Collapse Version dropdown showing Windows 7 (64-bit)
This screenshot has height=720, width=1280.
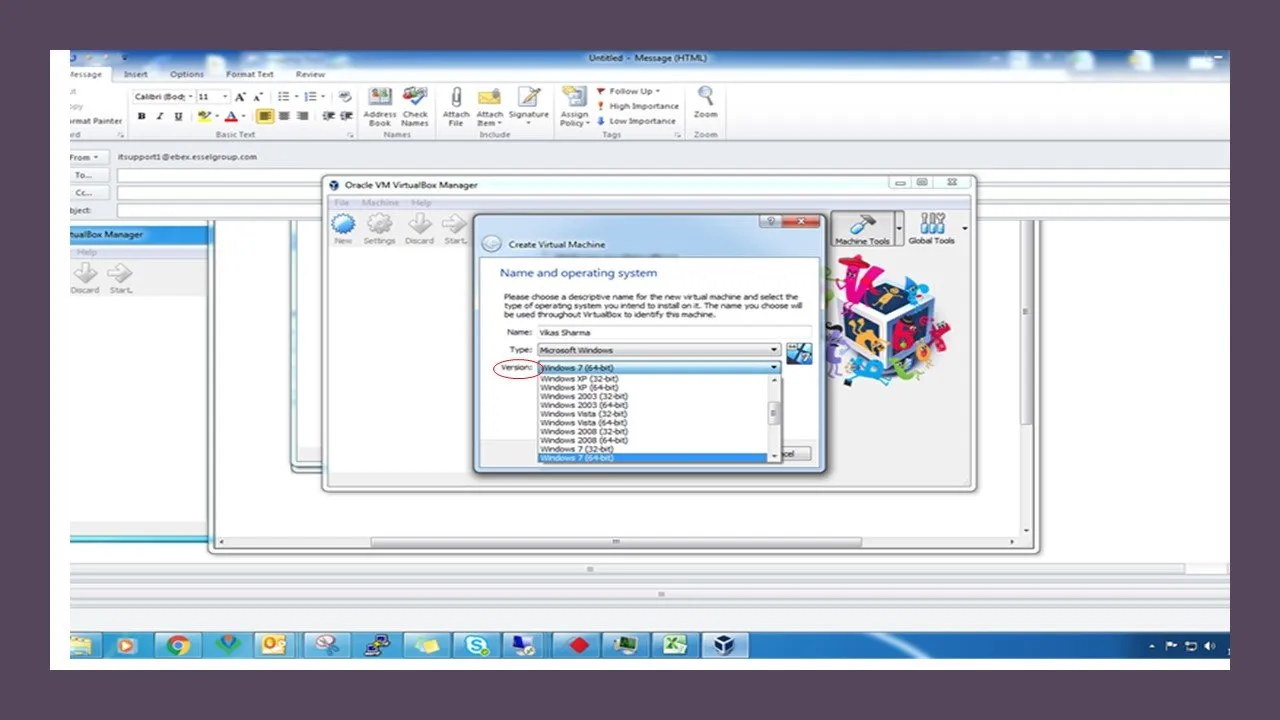pos(659,368)
